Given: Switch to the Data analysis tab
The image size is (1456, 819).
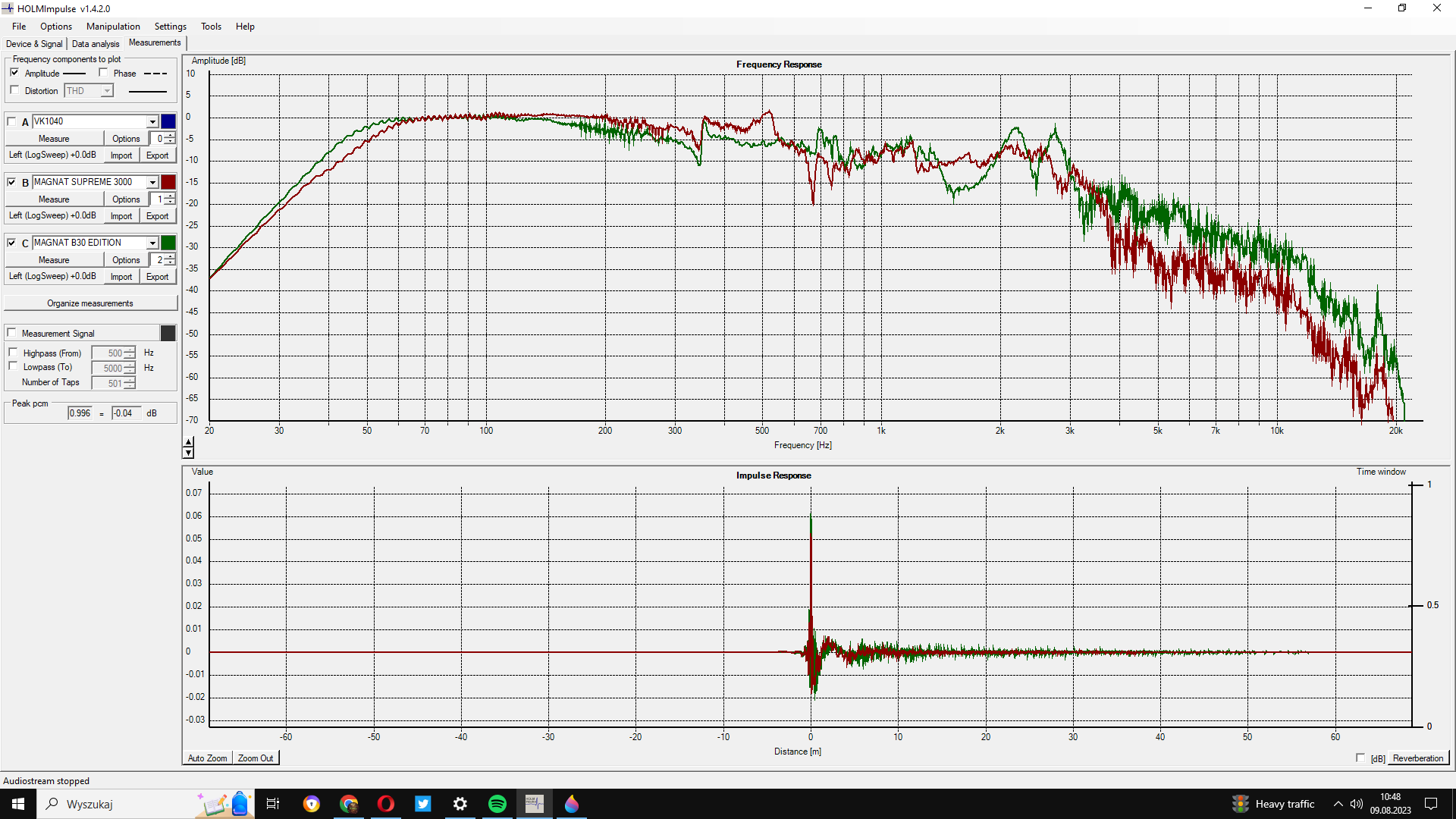Looking at the screenshot, I should pyautogui.click(x=96, y=43).
